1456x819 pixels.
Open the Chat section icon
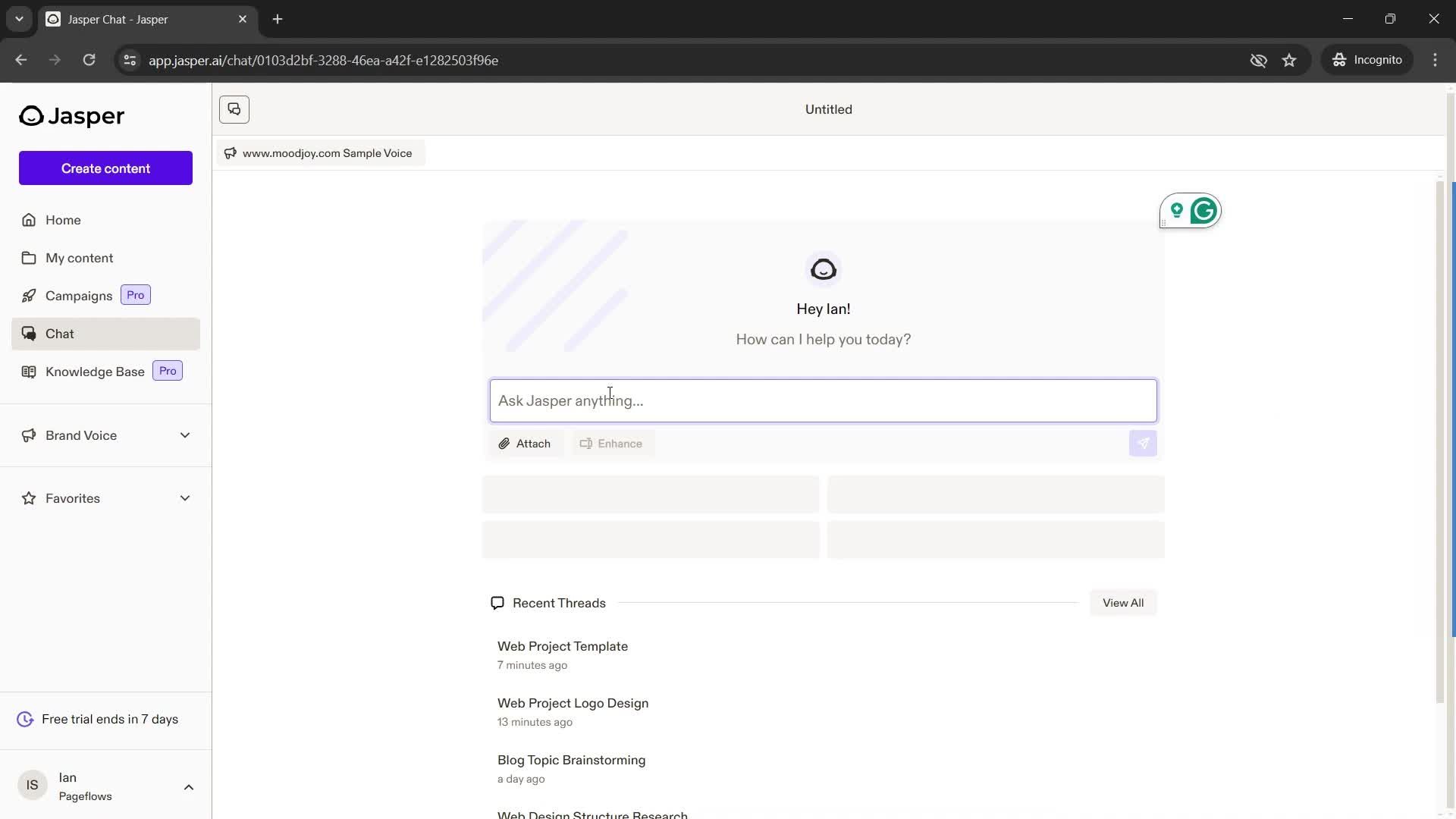(x=27, y=332)
